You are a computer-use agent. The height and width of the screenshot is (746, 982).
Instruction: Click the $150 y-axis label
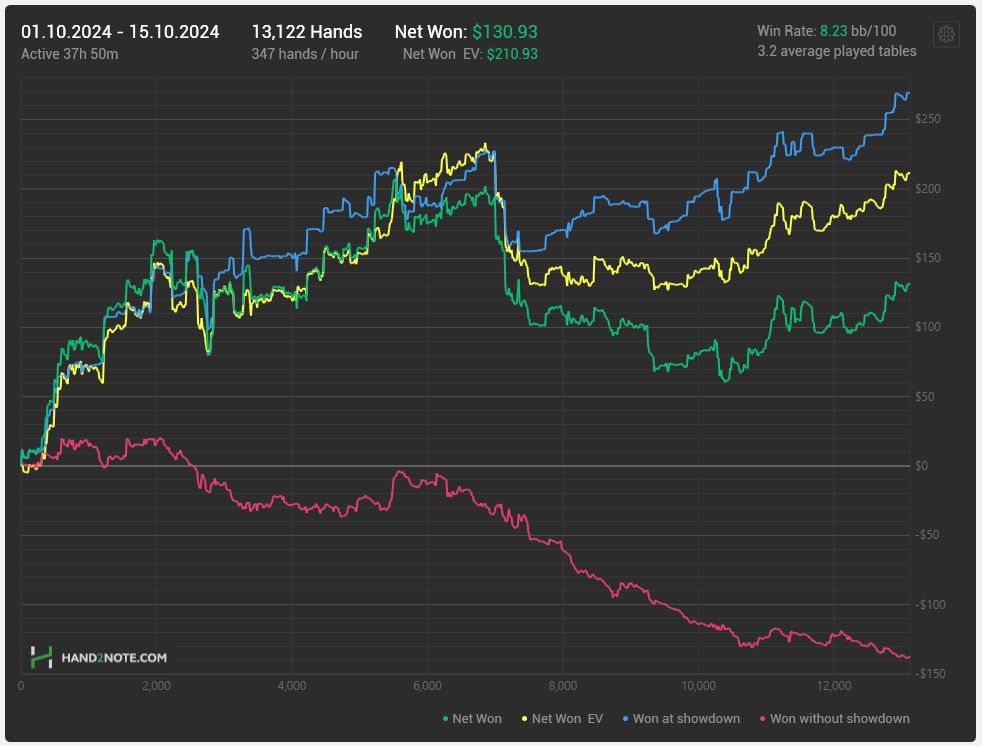(928, 257)
